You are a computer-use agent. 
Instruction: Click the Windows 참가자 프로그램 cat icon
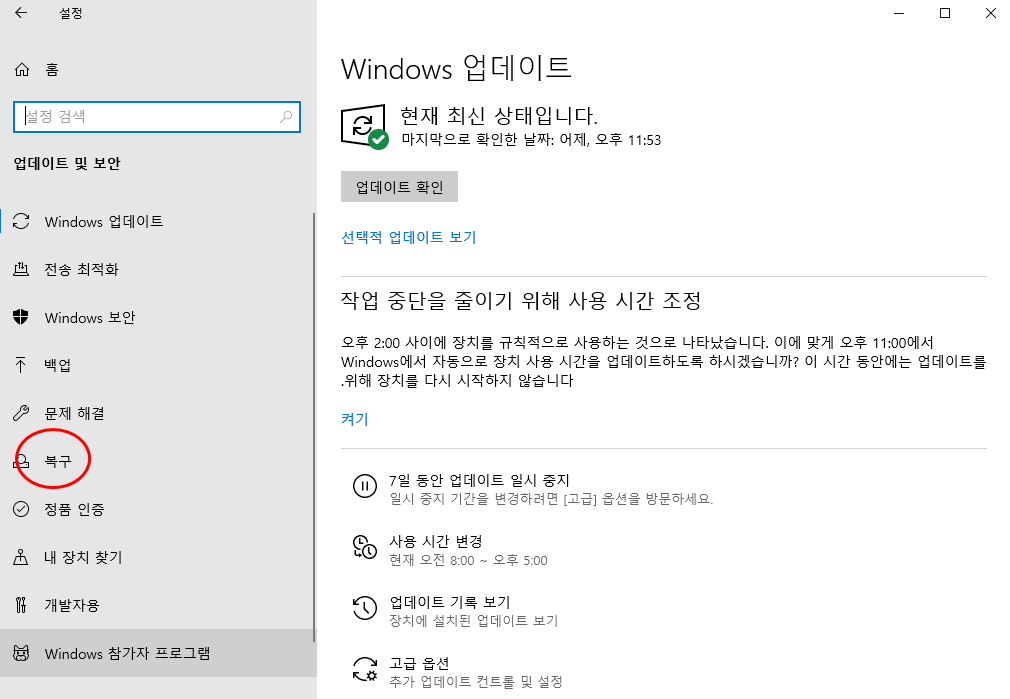pyautogui.click(x=21, y=653)
